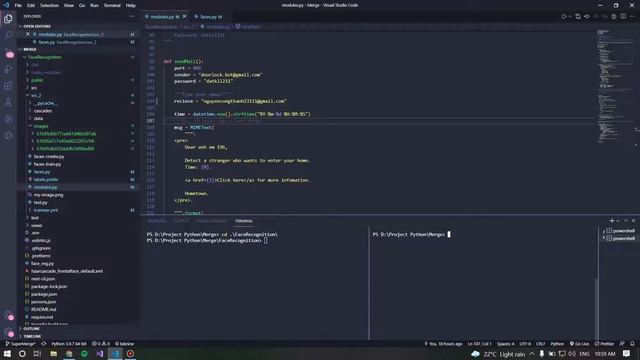Open Explorer panel more actions ellipsis
The image size is (640, 360).
132,16
